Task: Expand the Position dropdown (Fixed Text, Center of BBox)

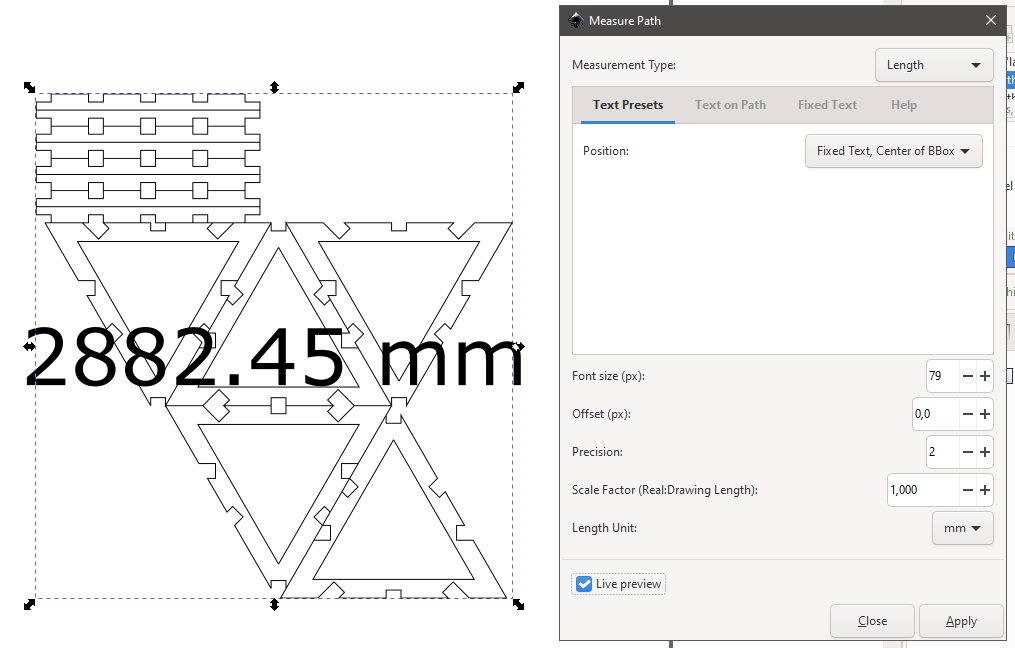Action: coord(893,151)
